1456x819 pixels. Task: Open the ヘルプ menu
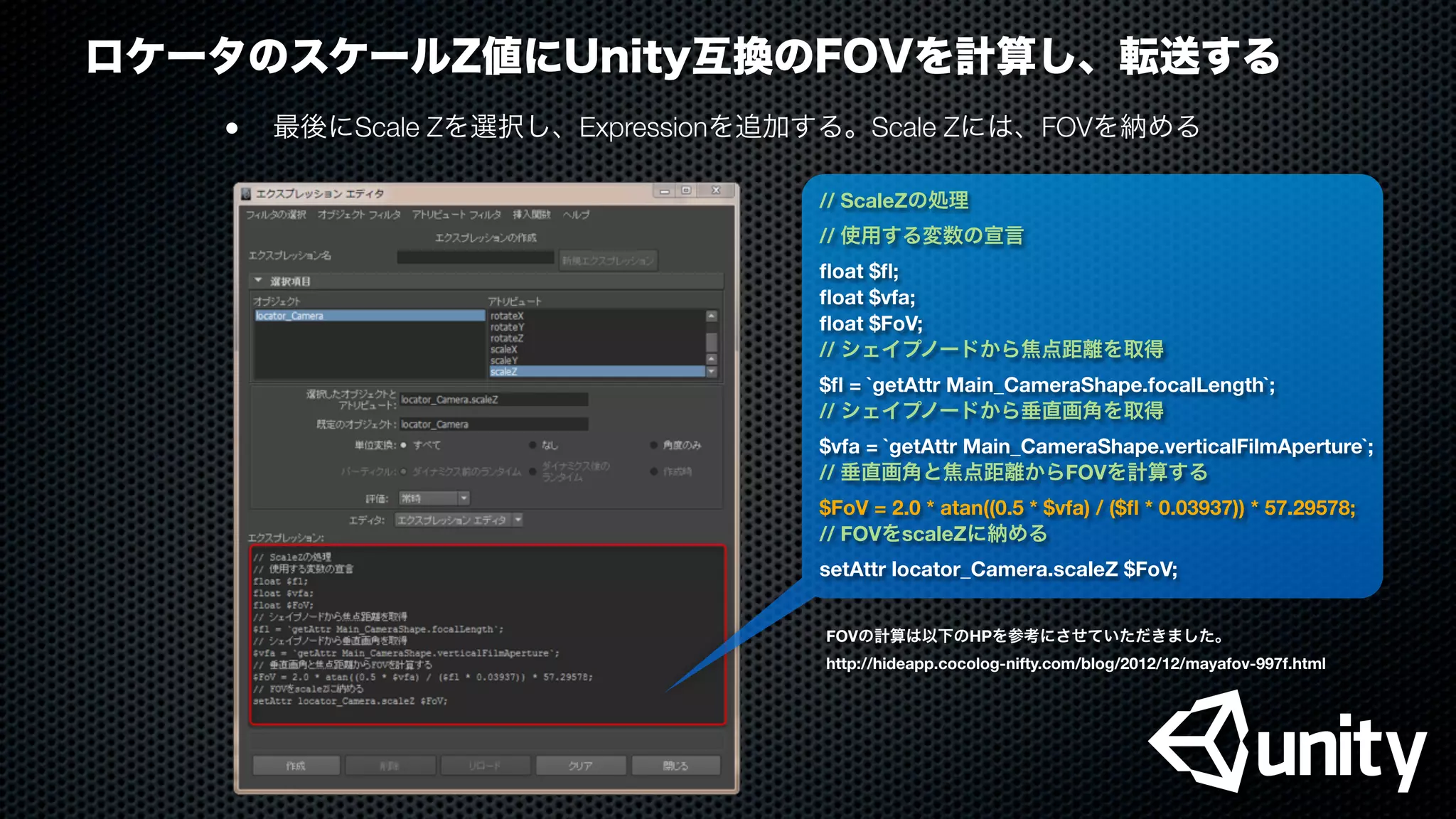coord(576,215)
